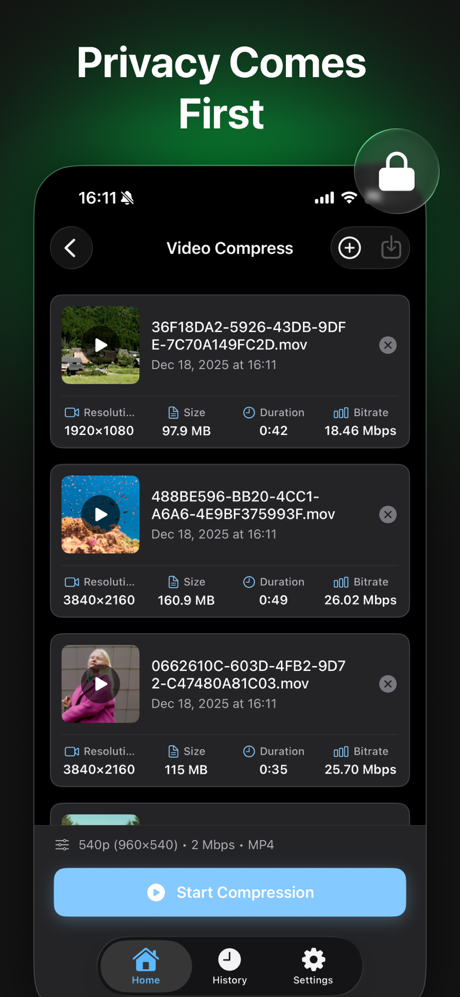Viewport: 460px width, 997px height.
Task: Play the village video thumbnail
Action: point(101,345)
